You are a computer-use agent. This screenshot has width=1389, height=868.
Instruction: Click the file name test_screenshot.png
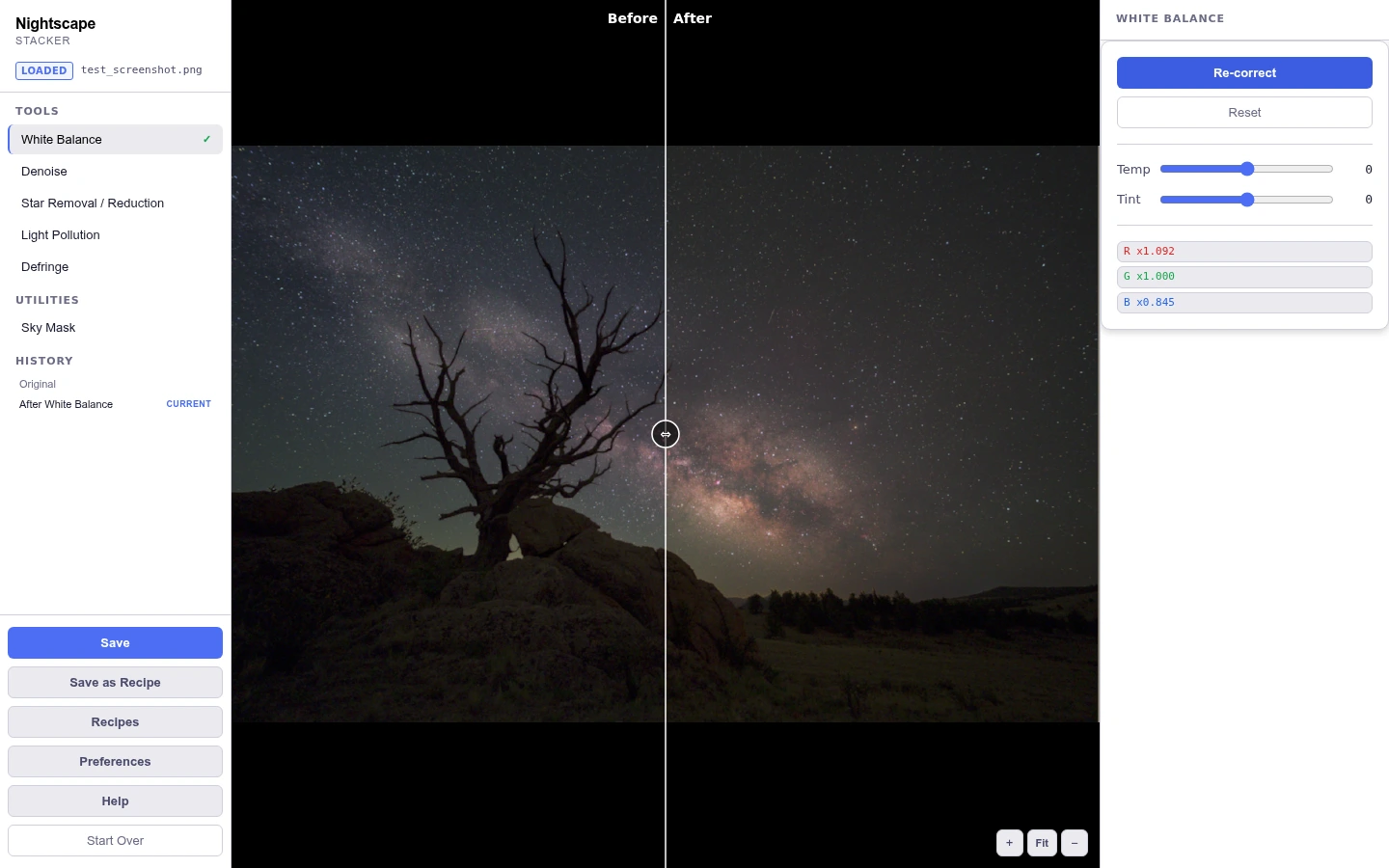(x=142, y=70)
